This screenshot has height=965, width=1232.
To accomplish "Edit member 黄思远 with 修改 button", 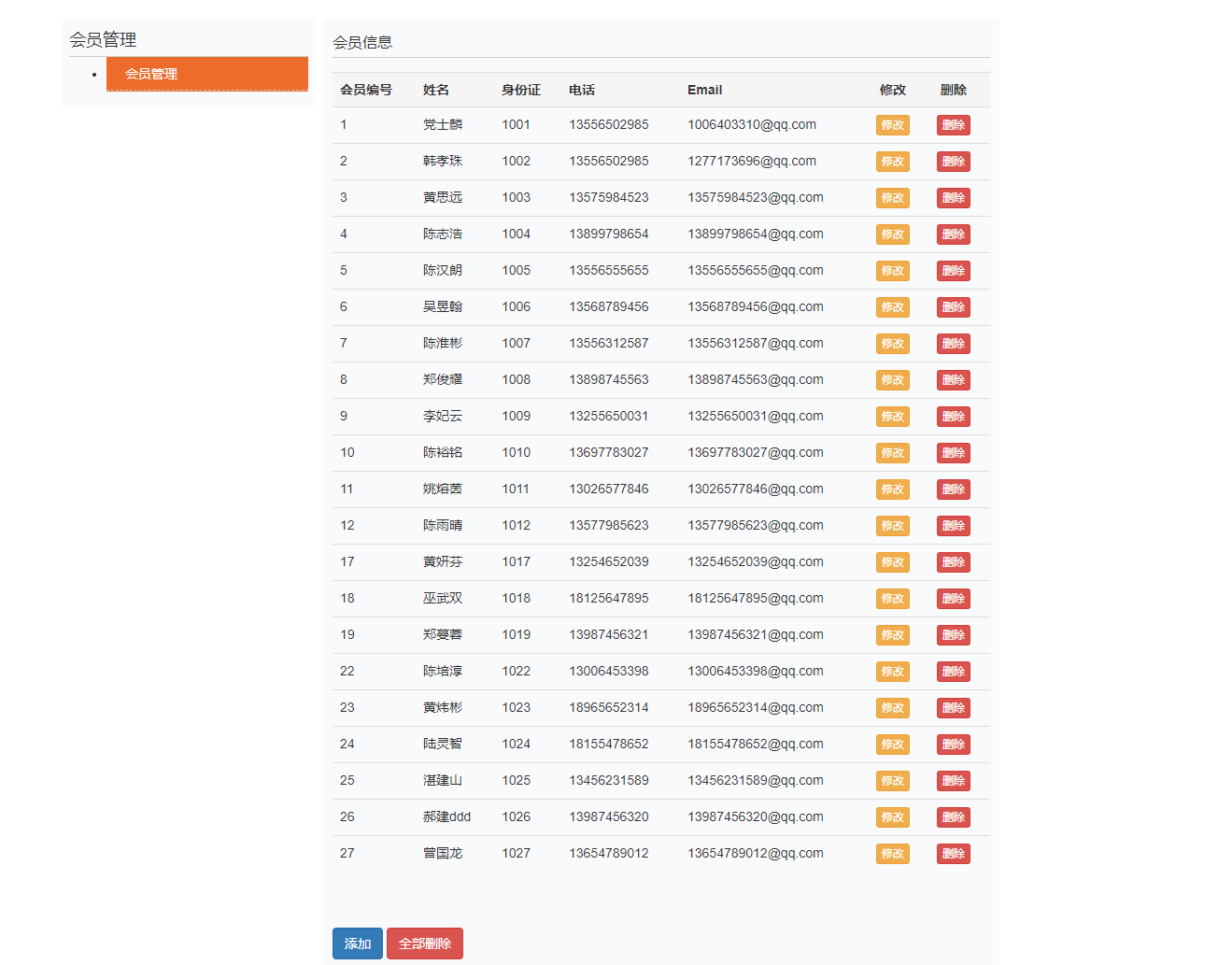I will [892, 198].
